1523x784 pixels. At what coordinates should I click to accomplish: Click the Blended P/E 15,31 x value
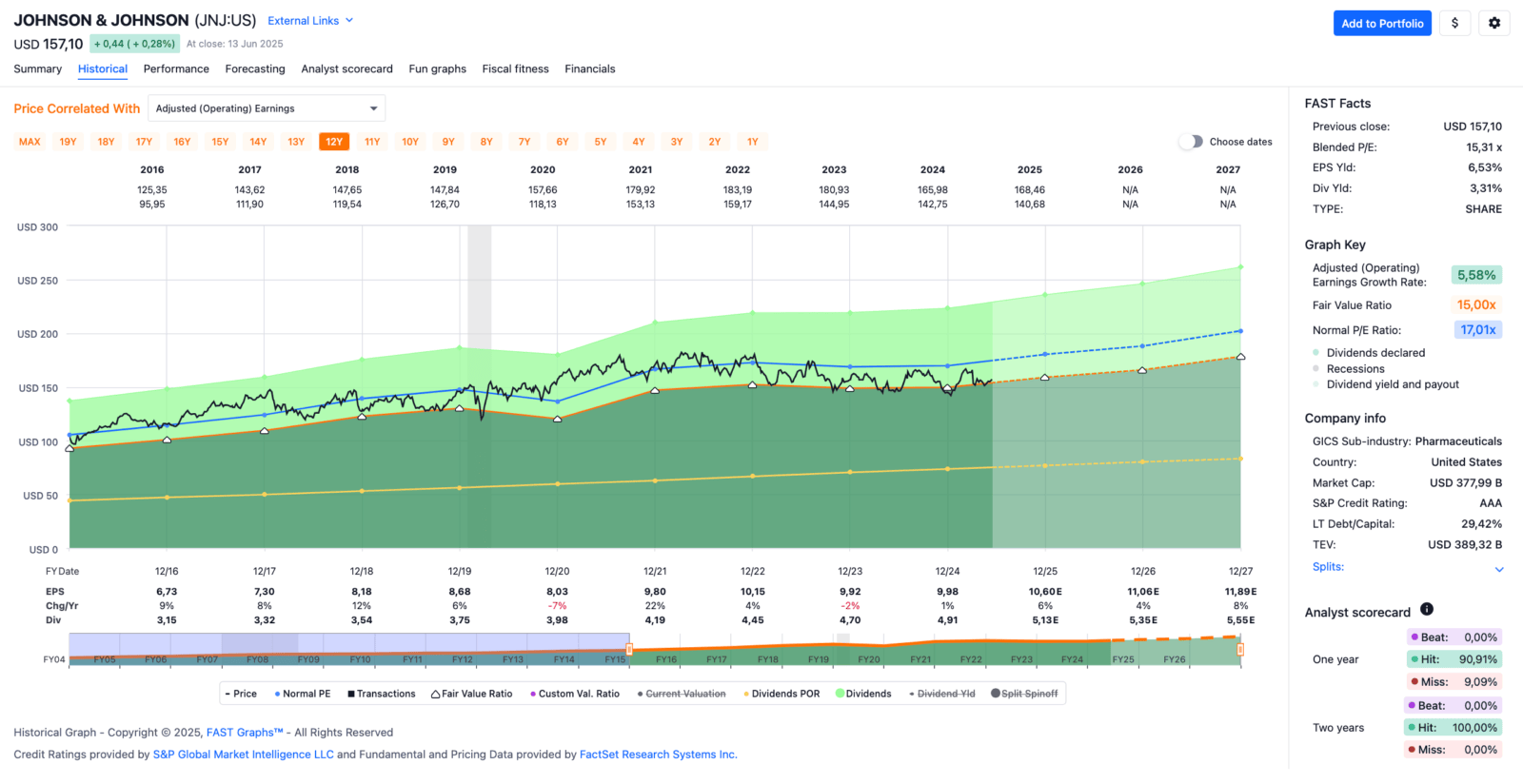[x=1484, y=147]
